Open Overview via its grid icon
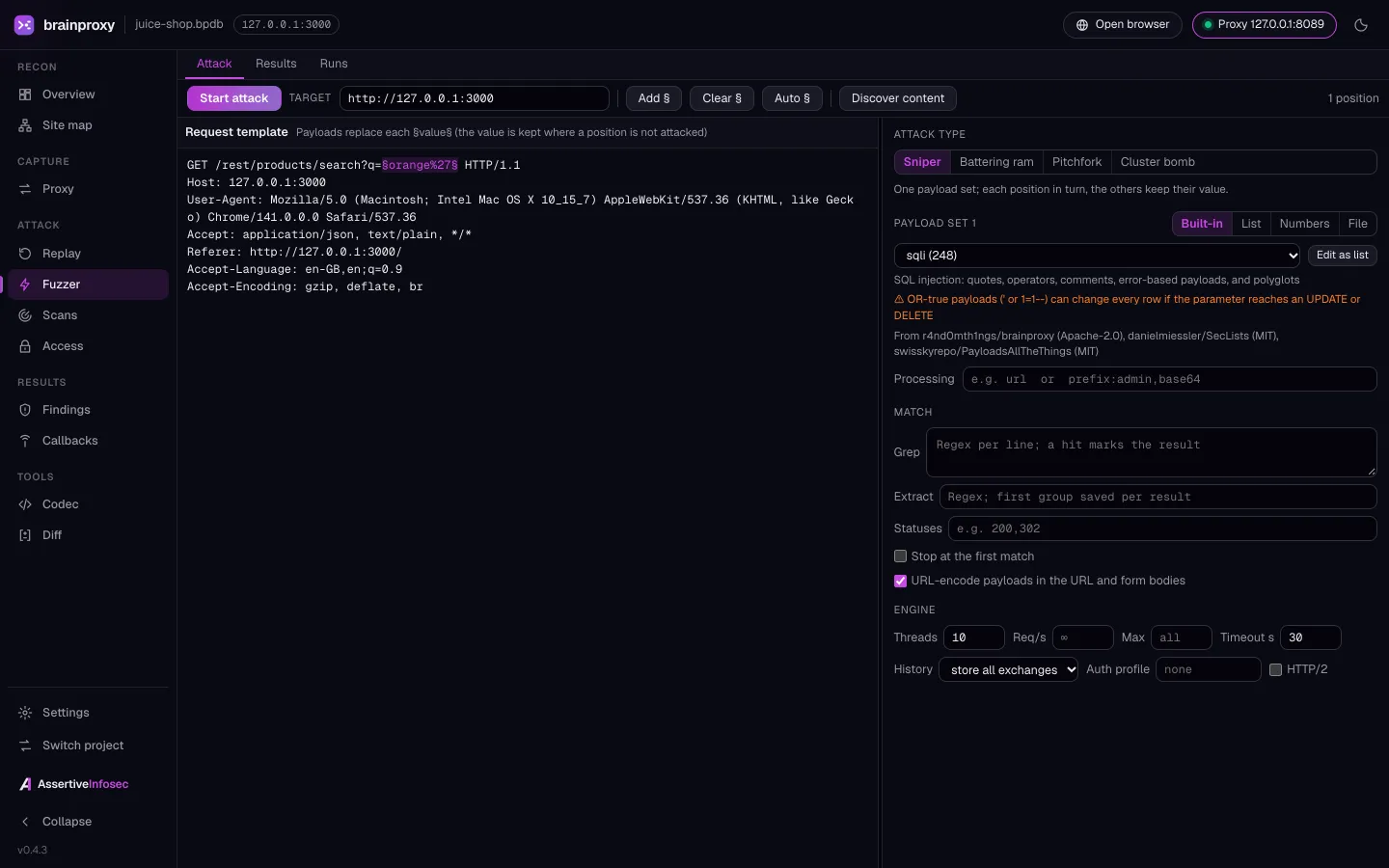The image size is (1389, 868). coord(25,95)
